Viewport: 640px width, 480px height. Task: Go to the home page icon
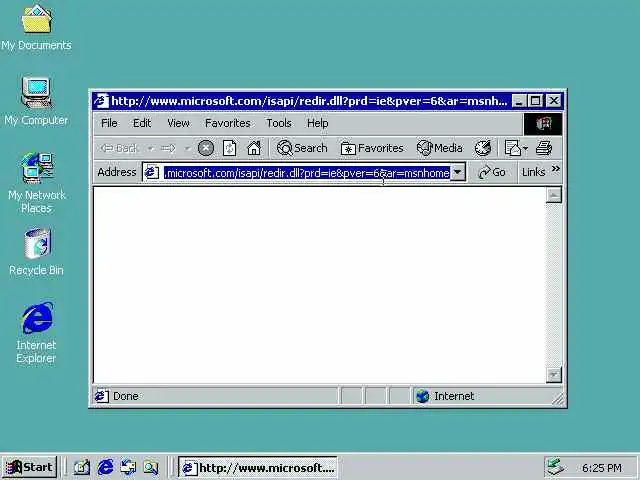(x=254, y=148)
